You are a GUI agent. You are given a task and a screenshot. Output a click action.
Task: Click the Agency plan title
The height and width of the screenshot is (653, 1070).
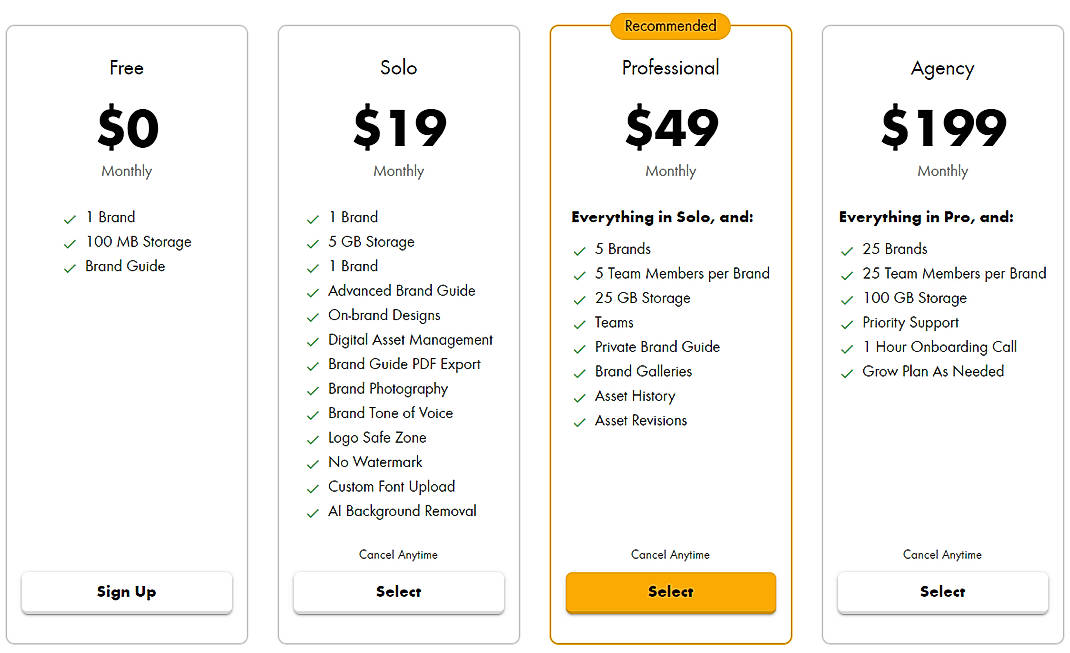tap(942, 68)
